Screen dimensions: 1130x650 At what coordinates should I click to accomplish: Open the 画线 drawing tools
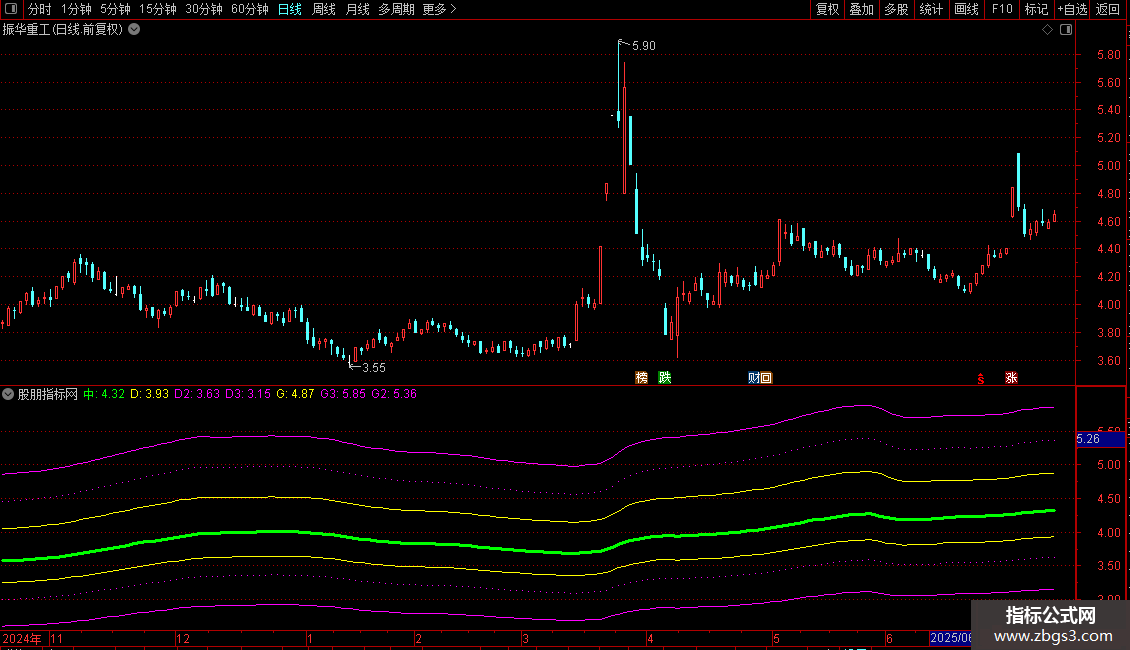(966, 9)
